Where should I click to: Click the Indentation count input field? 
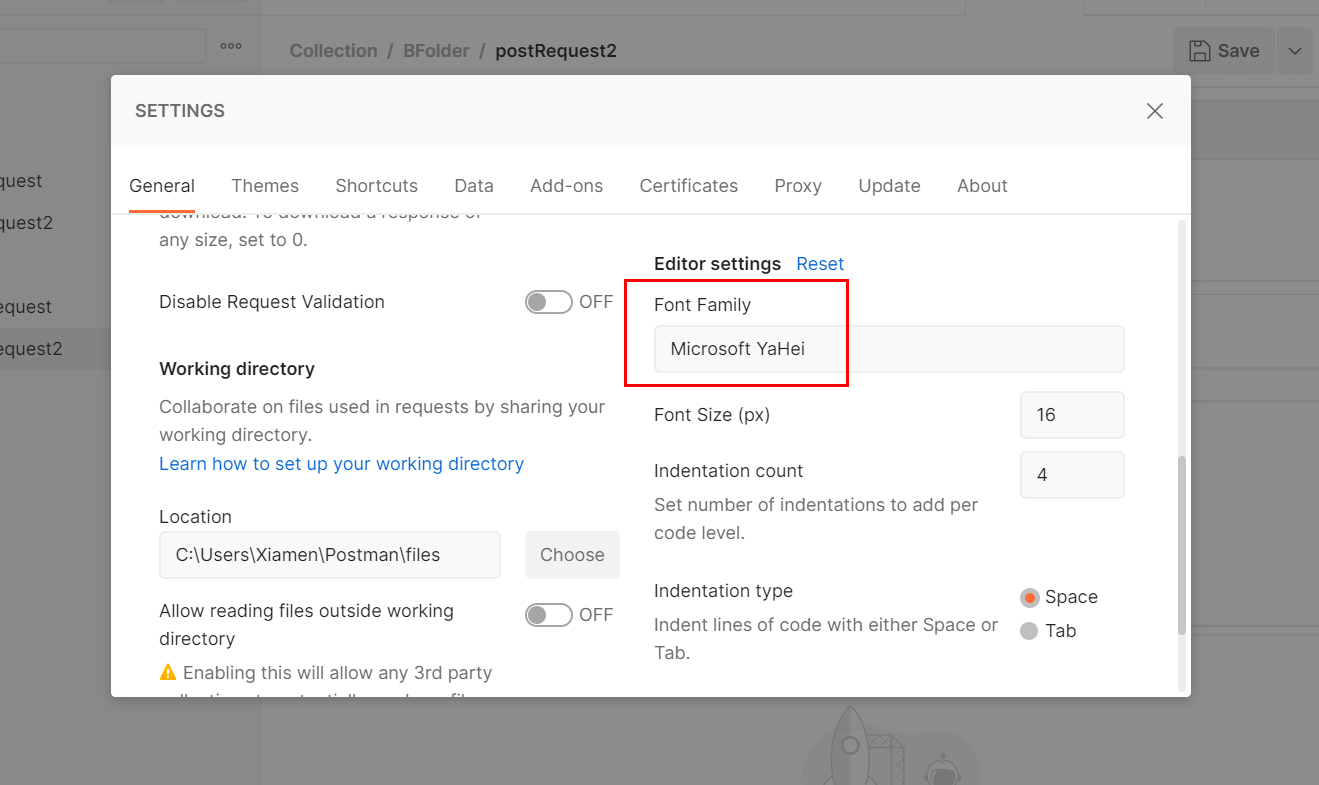(1072, 475)
